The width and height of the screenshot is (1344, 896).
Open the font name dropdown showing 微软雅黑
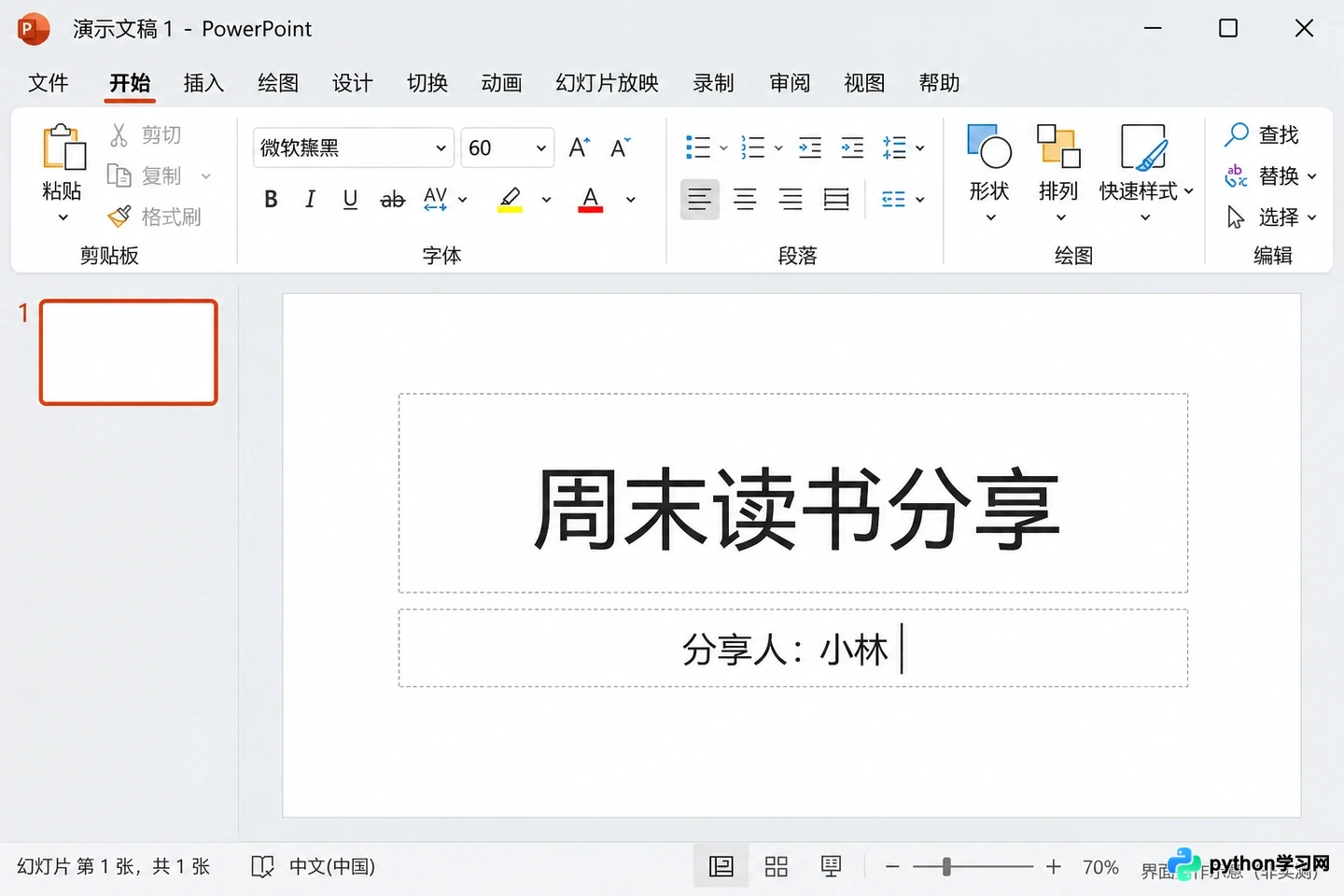353,147
